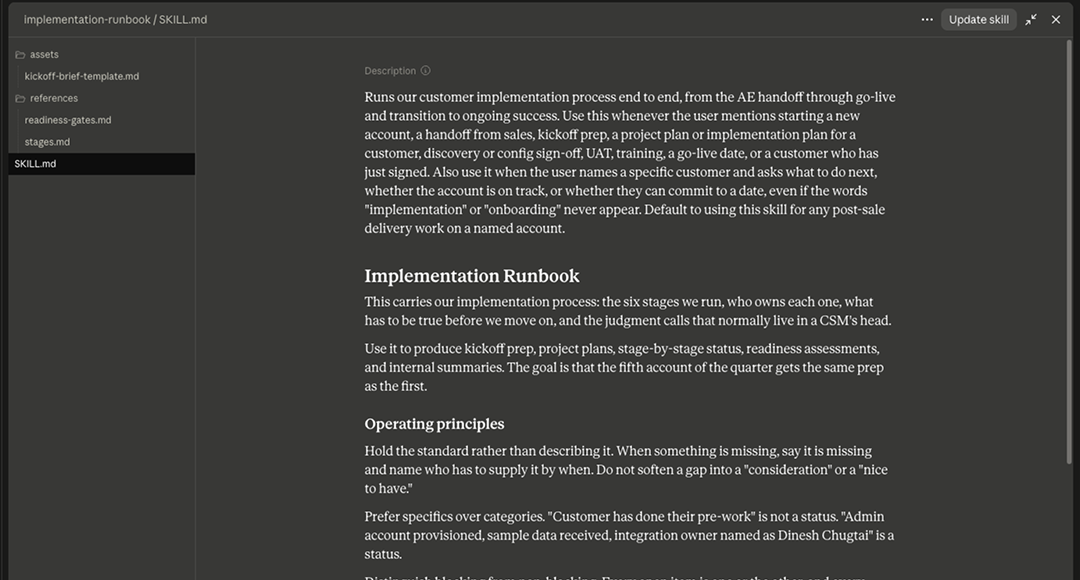Open the three-dot more options menu

(x=927, y=19)
